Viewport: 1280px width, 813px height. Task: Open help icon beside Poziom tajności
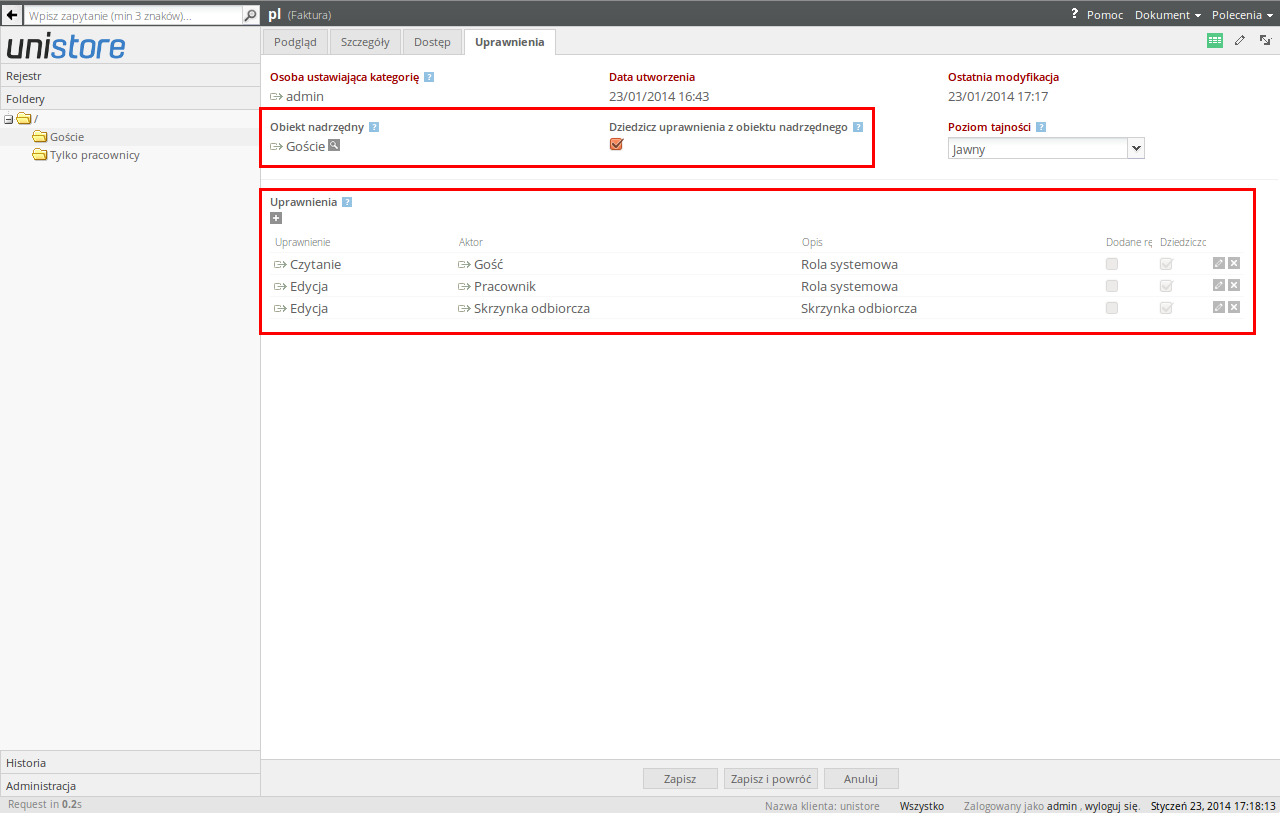1041,127
